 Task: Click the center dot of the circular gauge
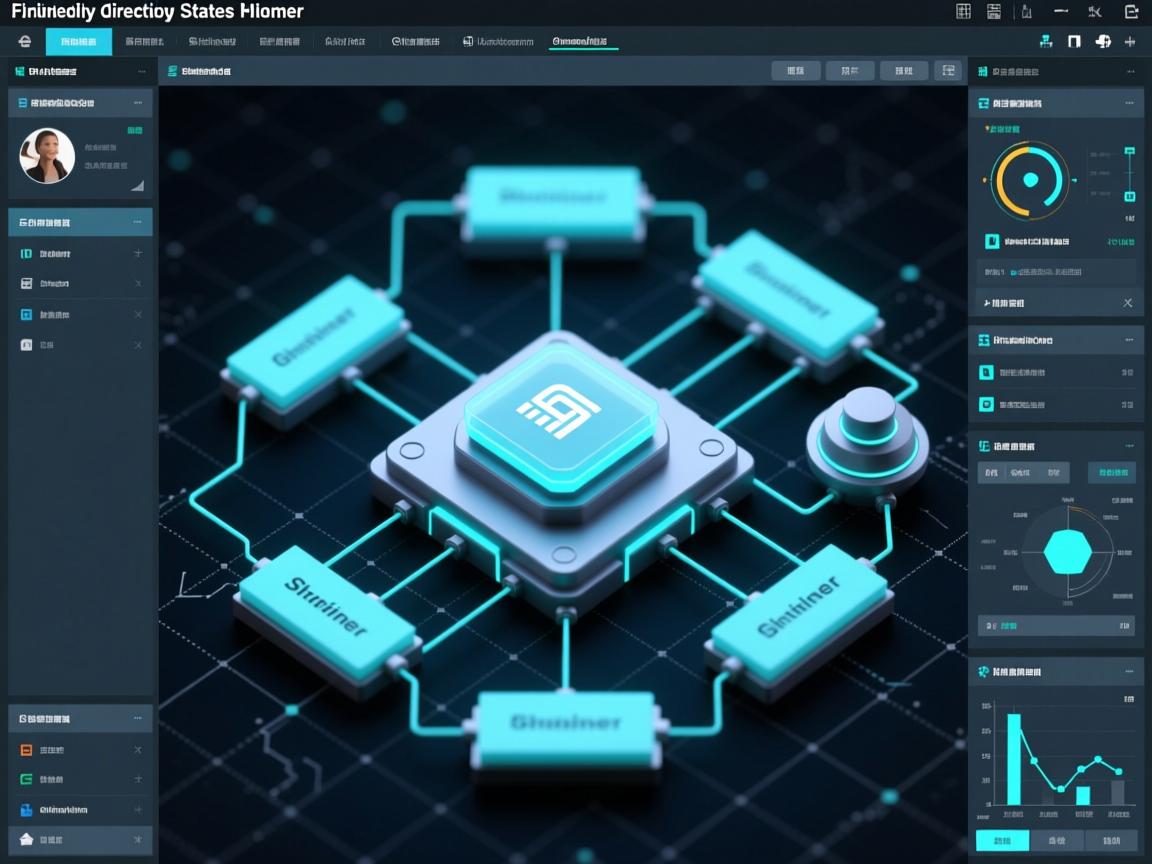(x=1031, y=180)
